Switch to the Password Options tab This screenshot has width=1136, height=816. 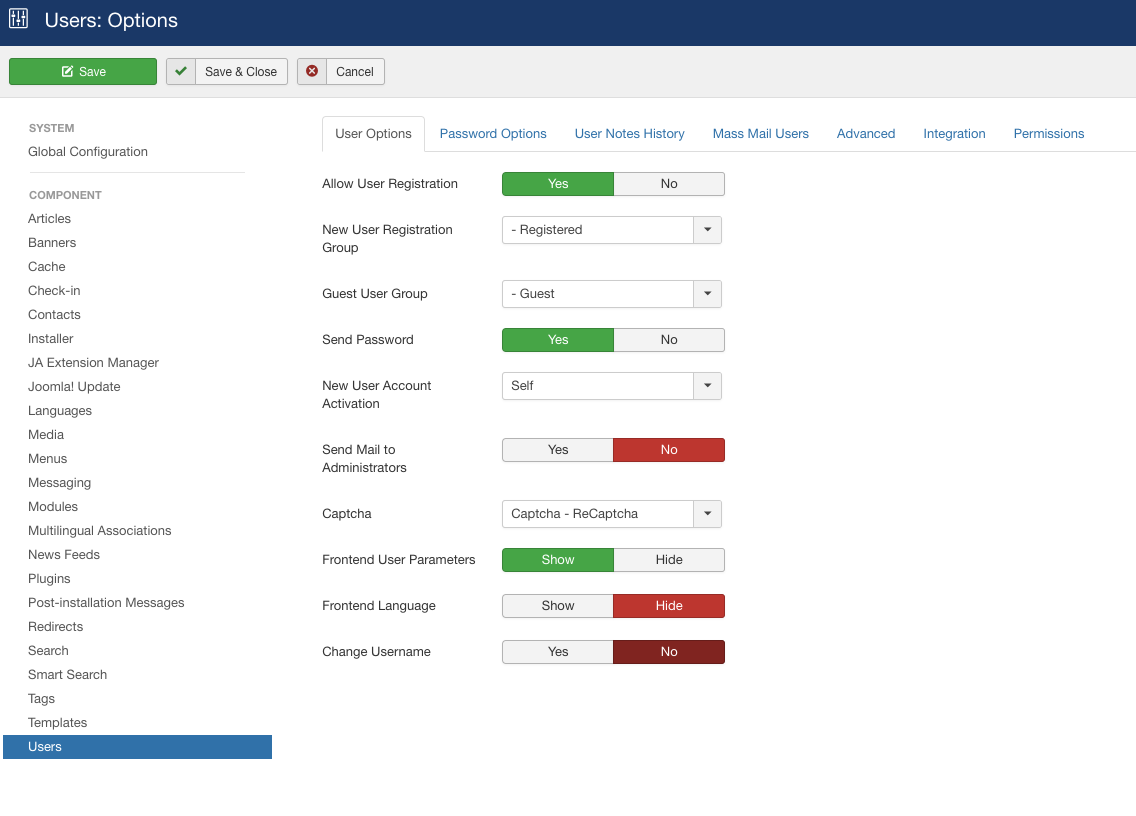(x=493, y=134)
